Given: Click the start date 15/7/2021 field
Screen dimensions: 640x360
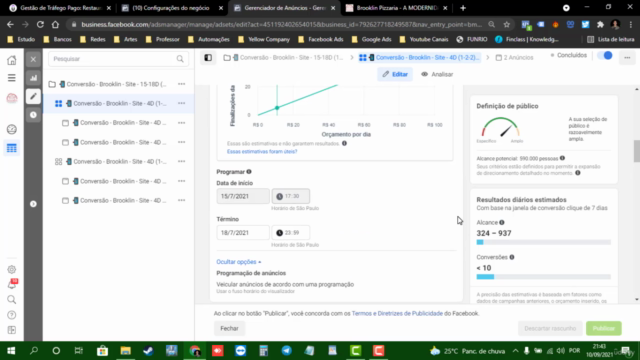Looking at the screenshot, I should point(243,196).
